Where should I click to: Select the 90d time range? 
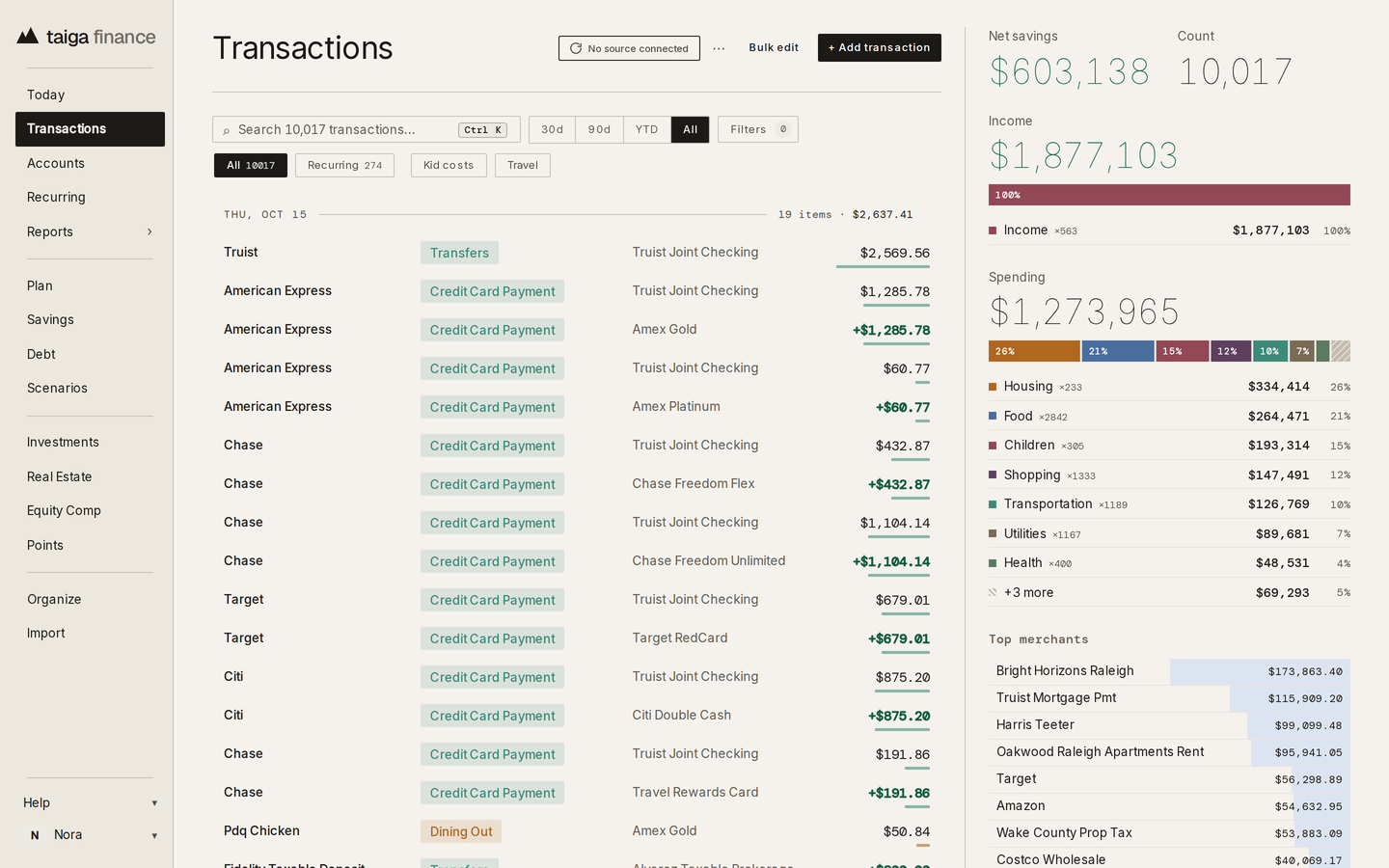click(x=599, y=129)
